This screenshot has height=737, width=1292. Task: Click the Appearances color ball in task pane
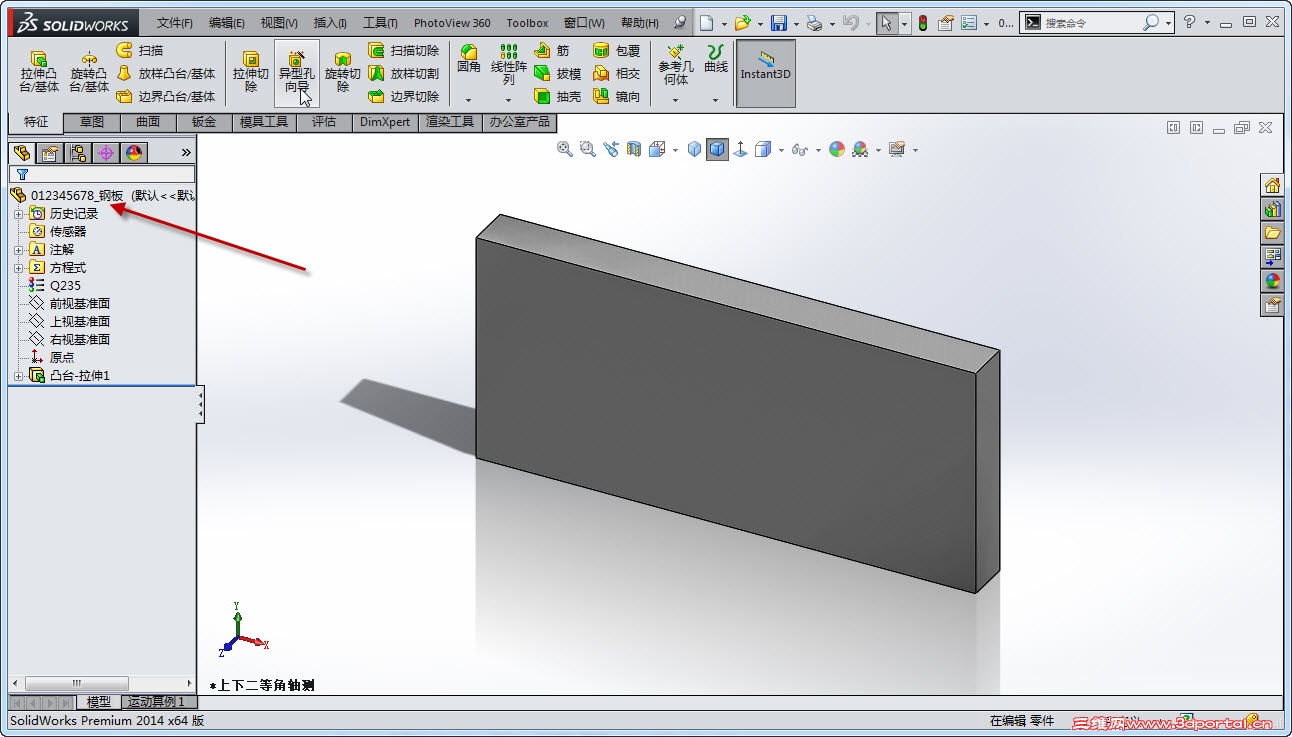(x=1272, y=281)
